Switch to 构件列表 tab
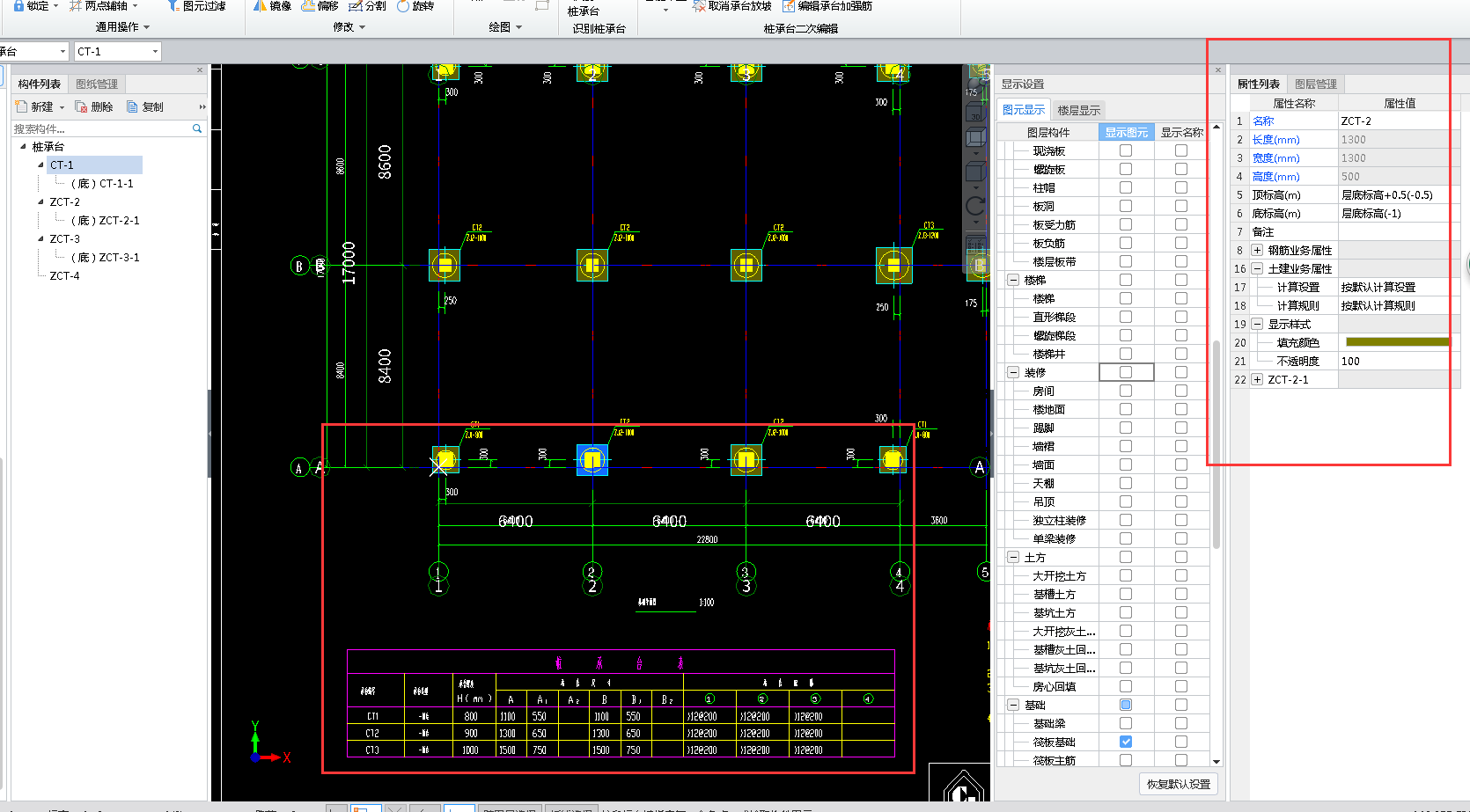The image size is (1470, 812). click(40, 84)
